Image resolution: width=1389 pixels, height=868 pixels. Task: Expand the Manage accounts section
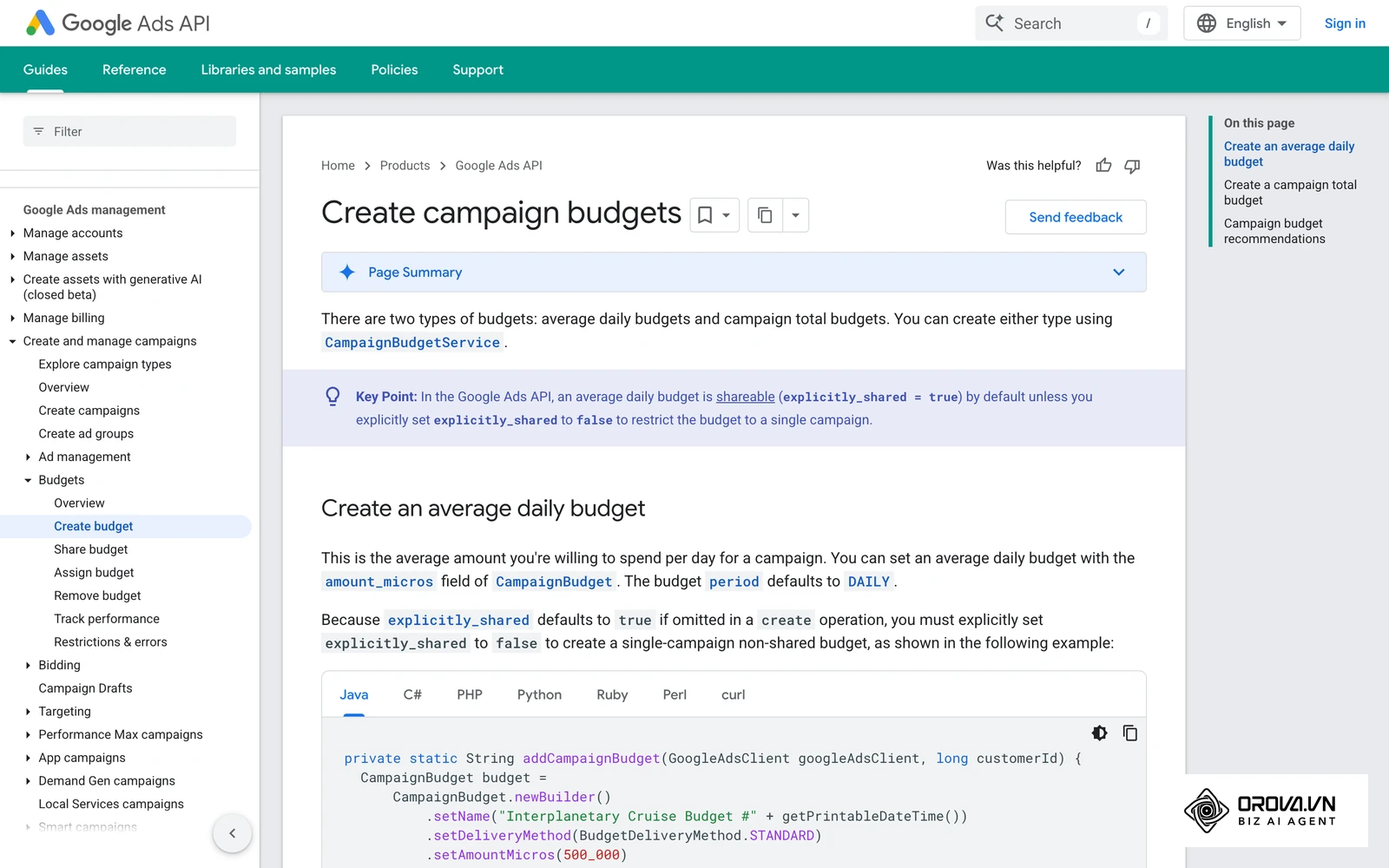[12, 233]
